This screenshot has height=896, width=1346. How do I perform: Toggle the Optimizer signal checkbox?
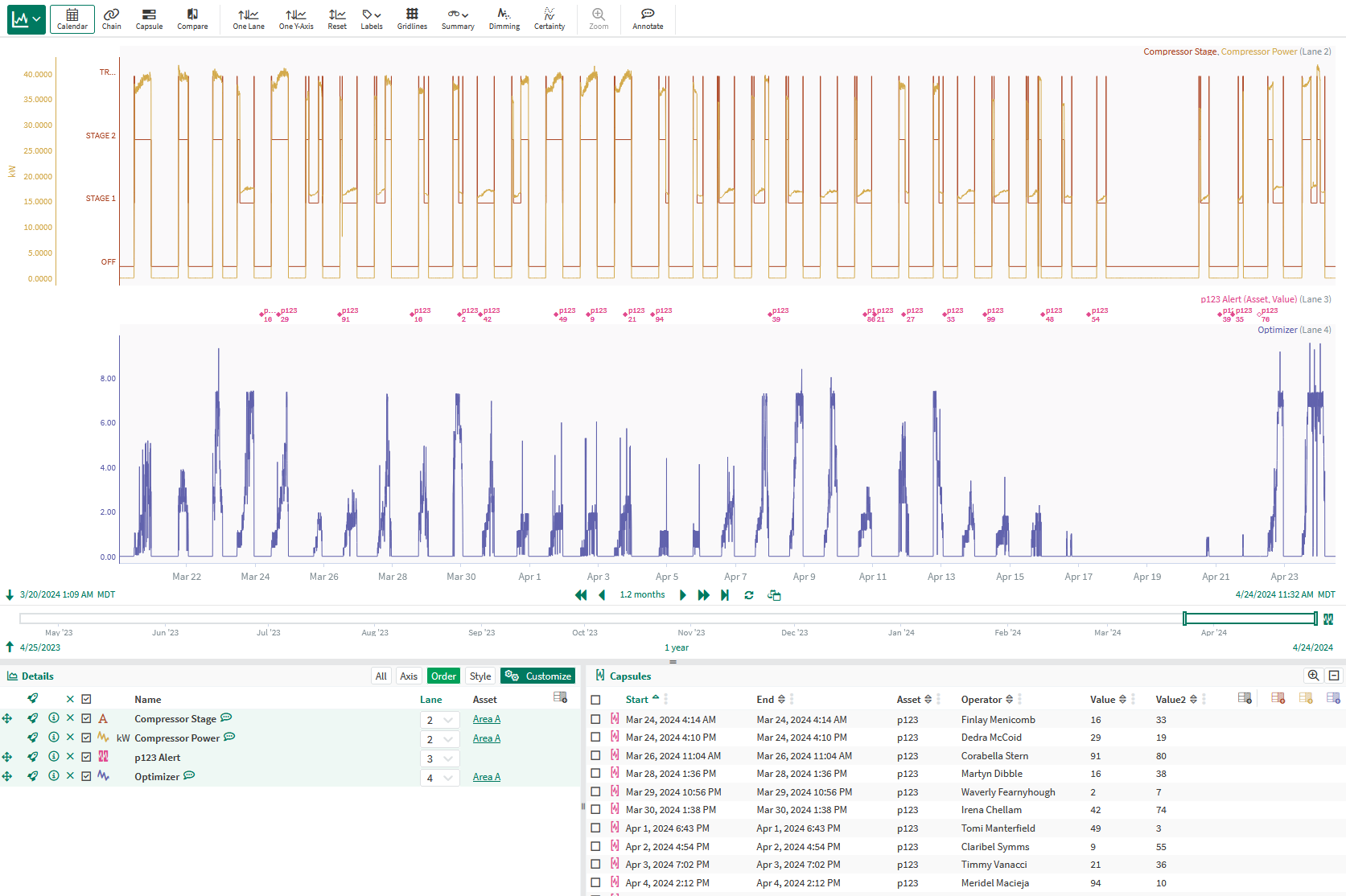point(86,776)
